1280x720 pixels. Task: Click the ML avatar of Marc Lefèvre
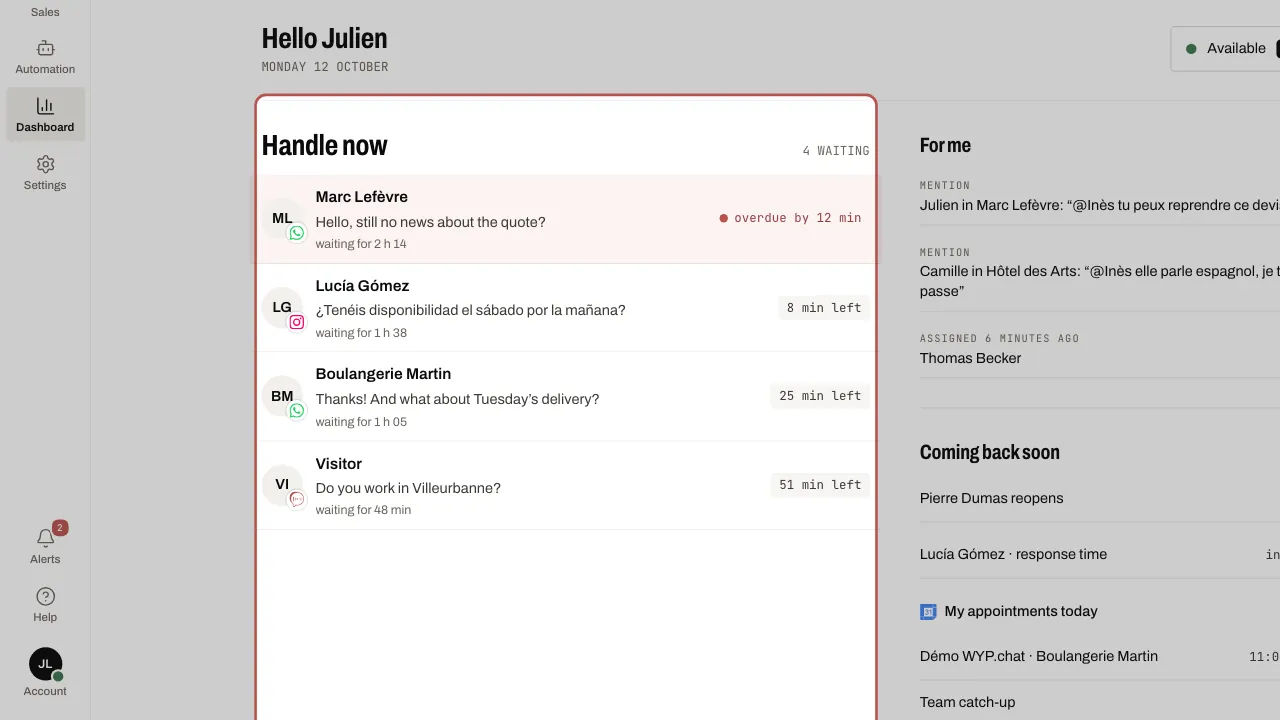coord(282,218)
